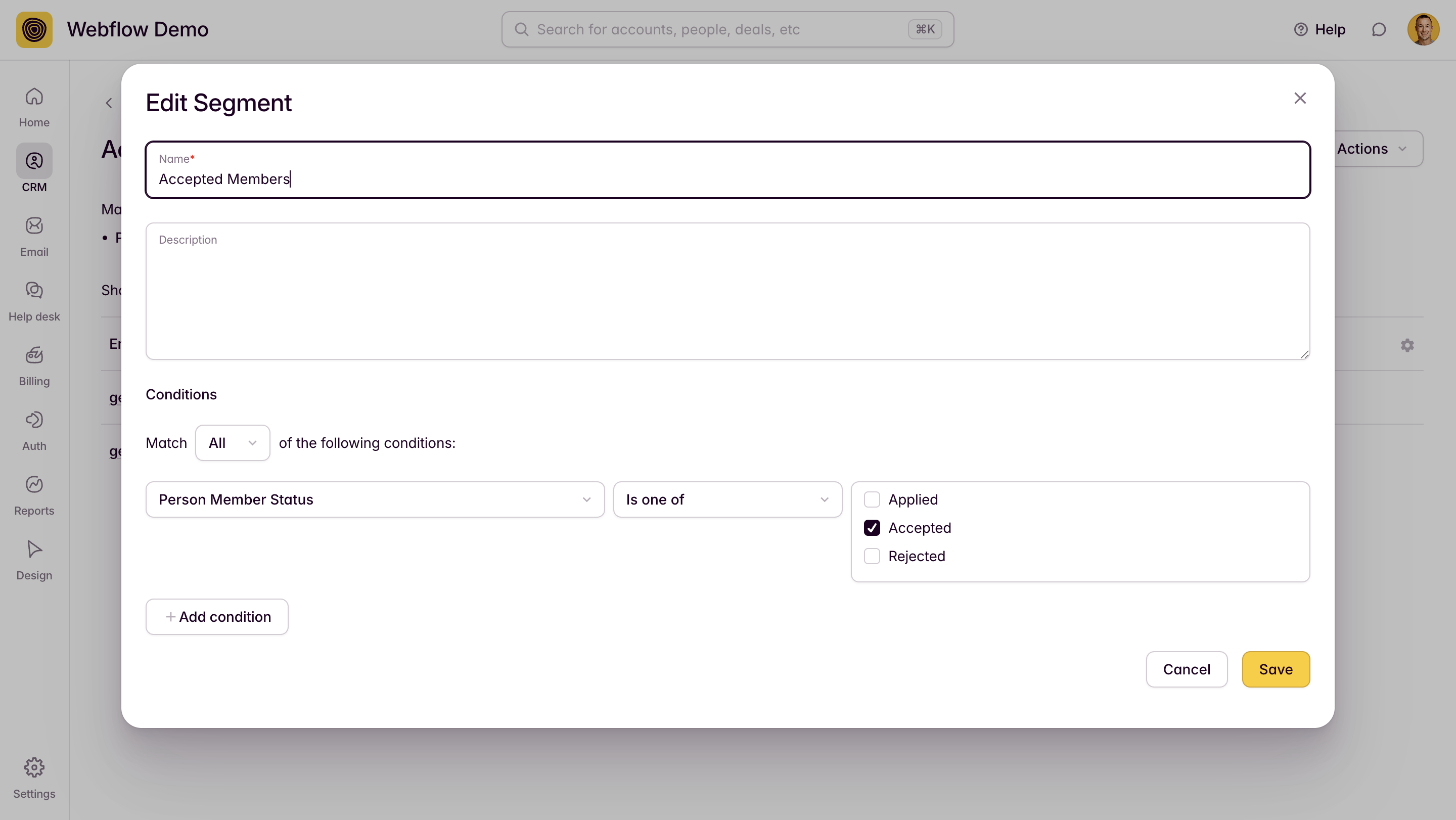
Task: Open the Home sidebar icon
Action: [x=34, y=107]
